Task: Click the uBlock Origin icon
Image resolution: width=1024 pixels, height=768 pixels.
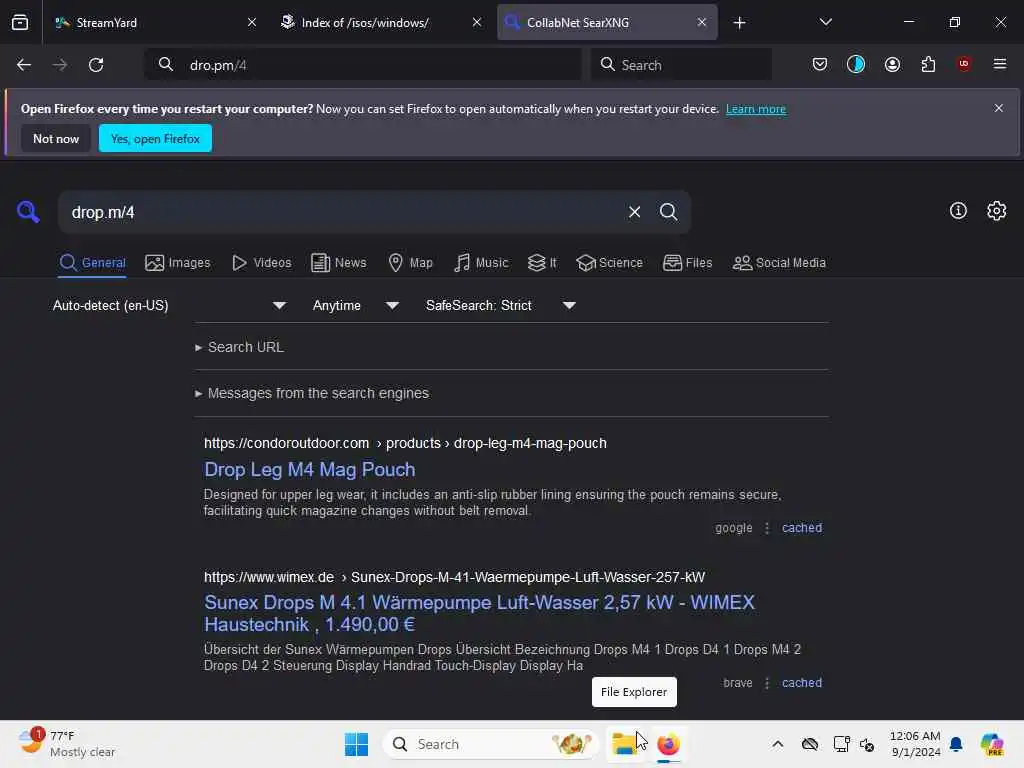Action: (964, 64)
